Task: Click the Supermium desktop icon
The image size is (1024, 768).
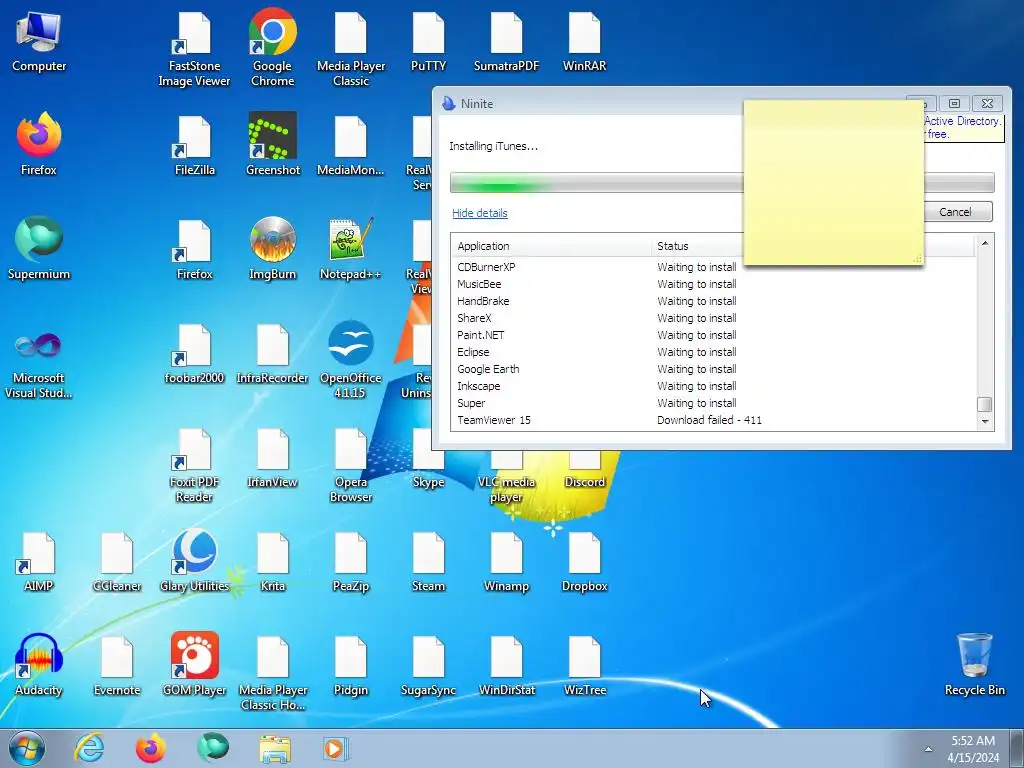Action: [39, 249]
